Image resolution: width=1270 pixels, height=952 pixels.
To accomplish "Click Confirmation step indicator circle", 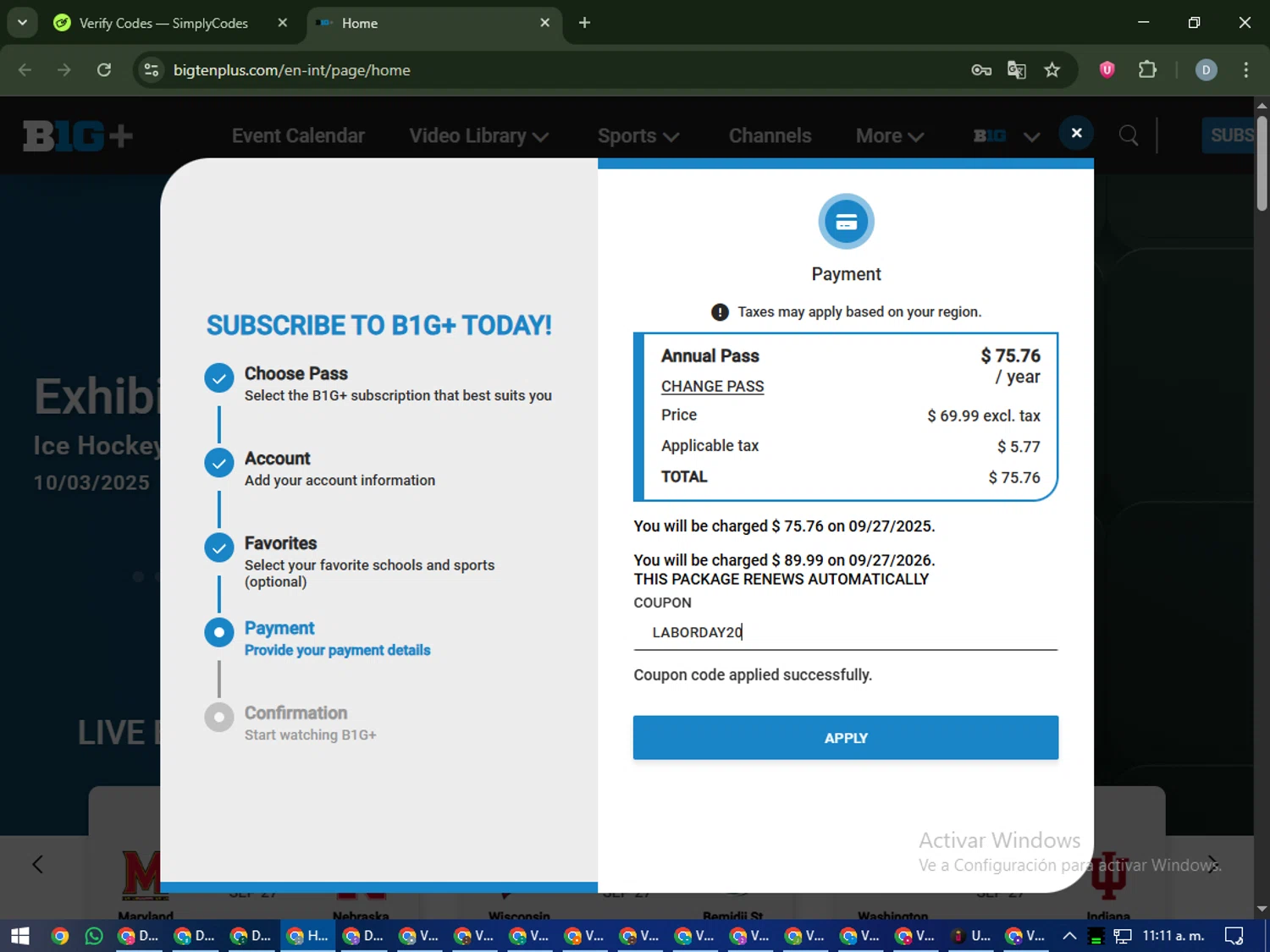I will (218, 717).
